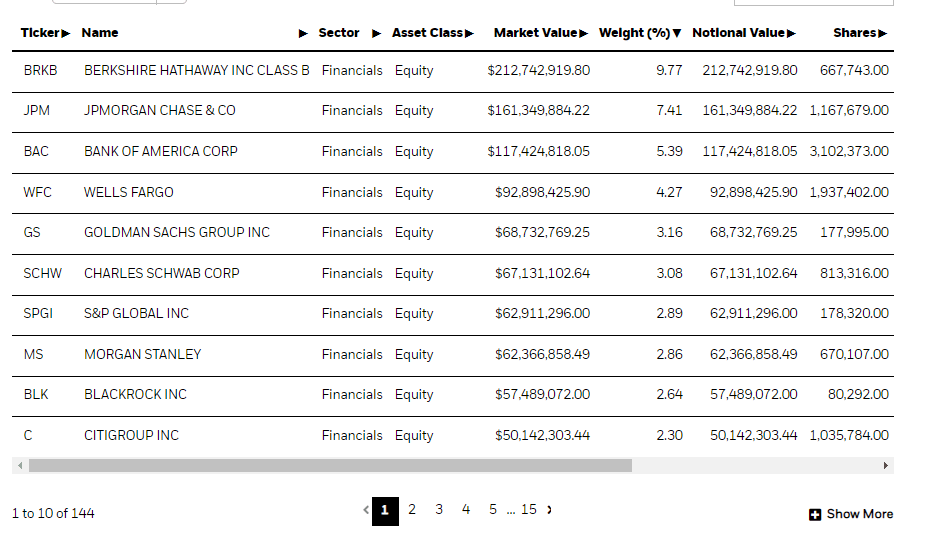928x544 pixels.
Task: Select page 5 in pagination
Action: click(493, 510)
